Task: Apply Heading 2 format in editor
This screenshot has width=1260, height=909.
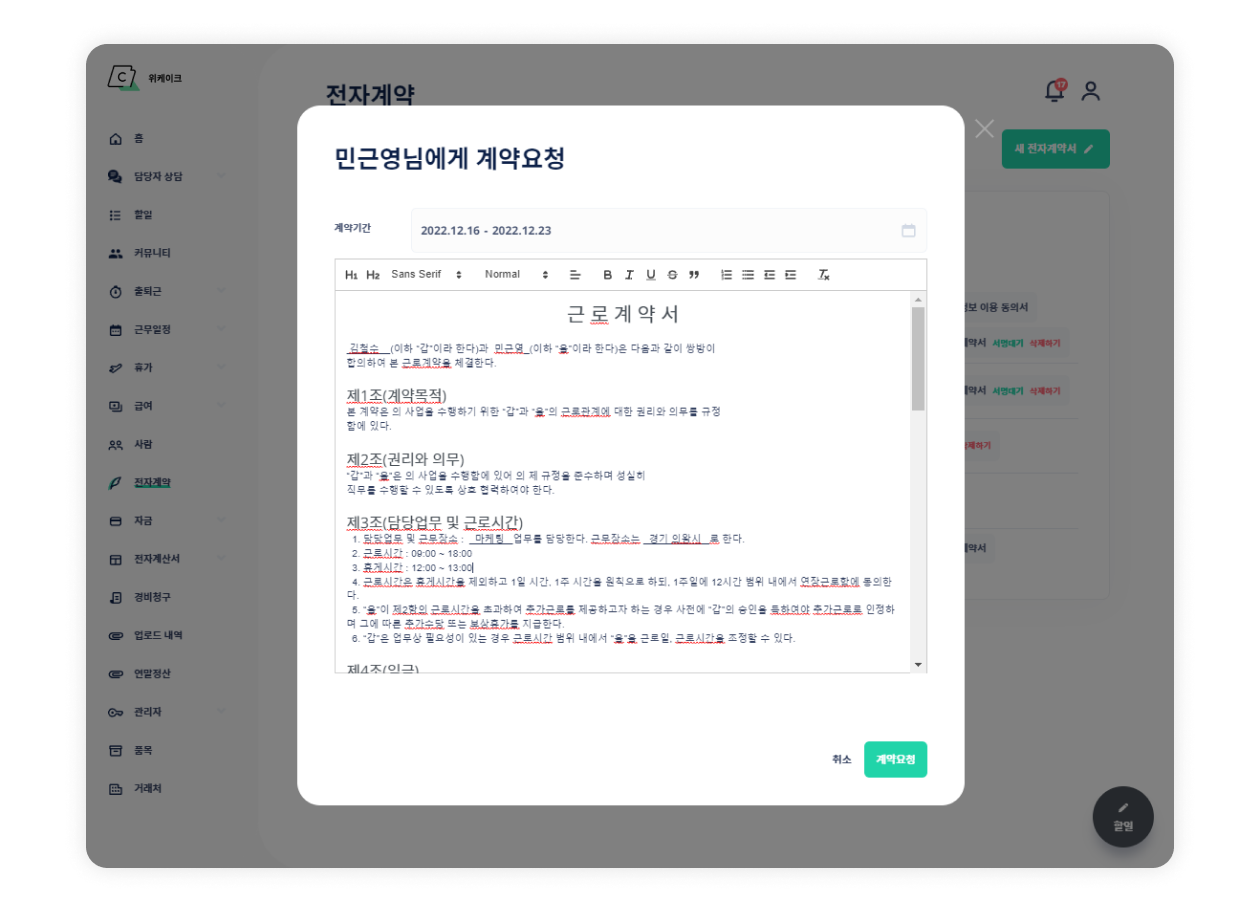Action: click(373, 275)
